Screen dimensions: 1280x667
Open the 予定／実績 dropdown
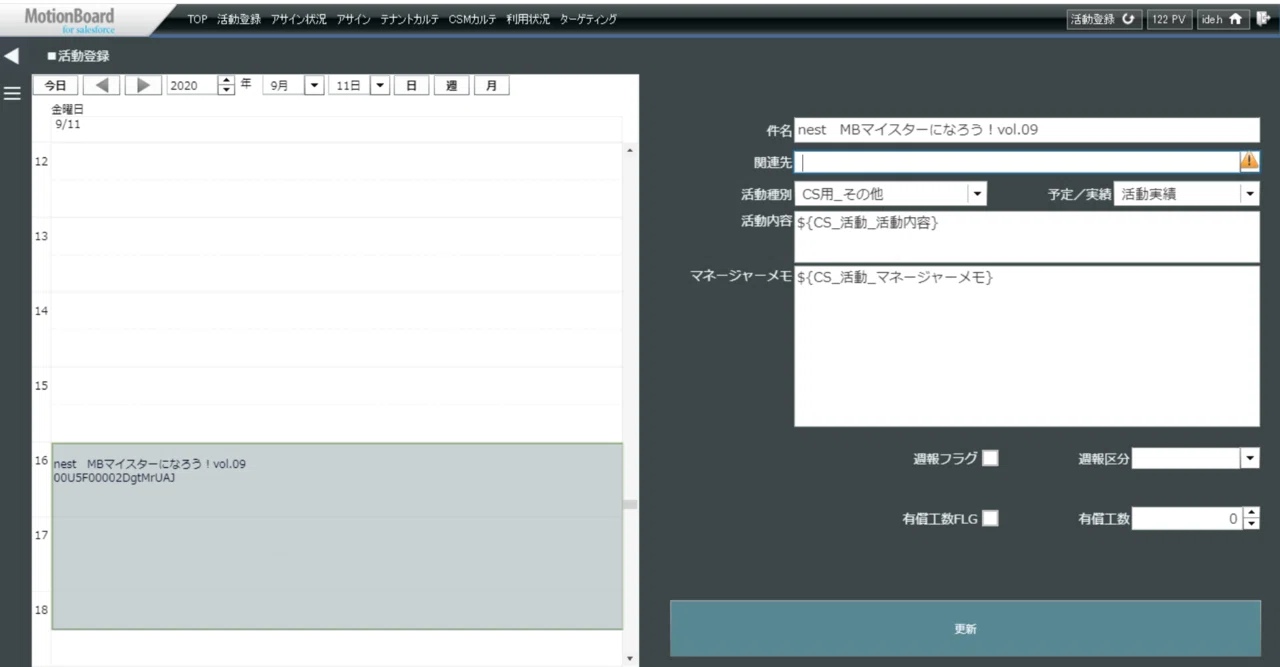tap(1250, 194)
